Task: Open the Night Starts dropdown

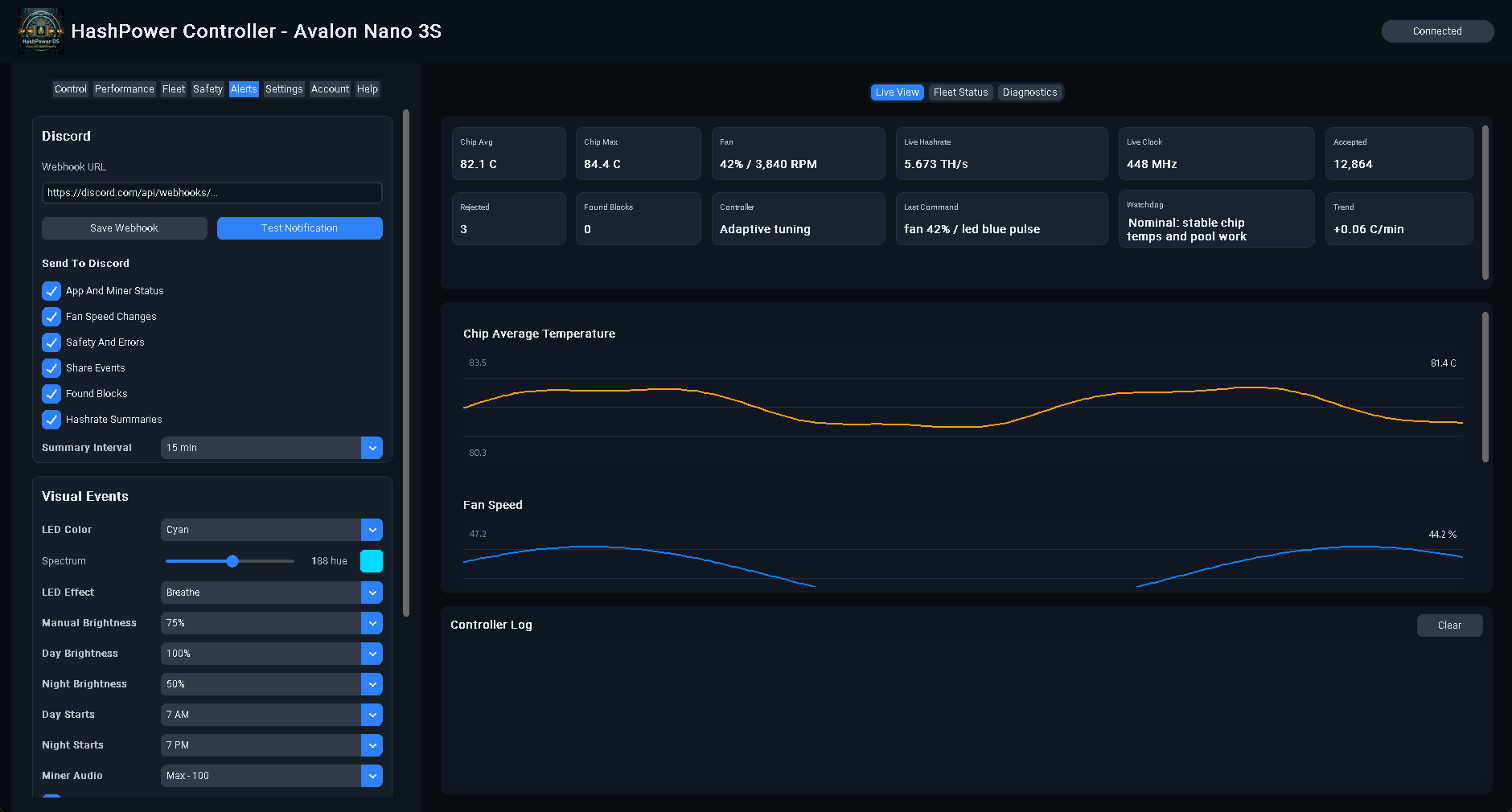Action: point(272,745)
